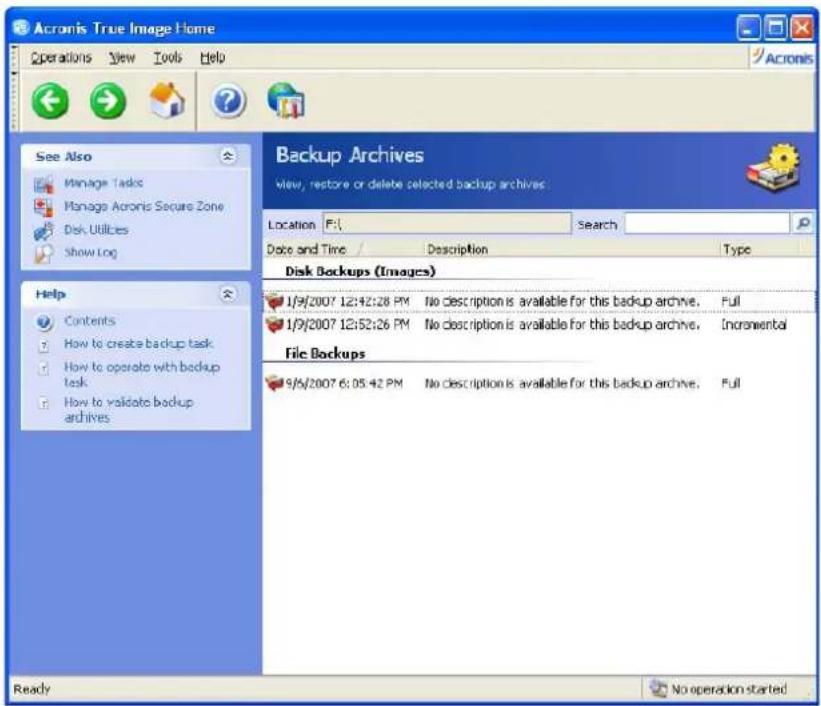Sort by the Date and Time column header
821x706 pixels.
pyautogui.click(x=342, y=249)
